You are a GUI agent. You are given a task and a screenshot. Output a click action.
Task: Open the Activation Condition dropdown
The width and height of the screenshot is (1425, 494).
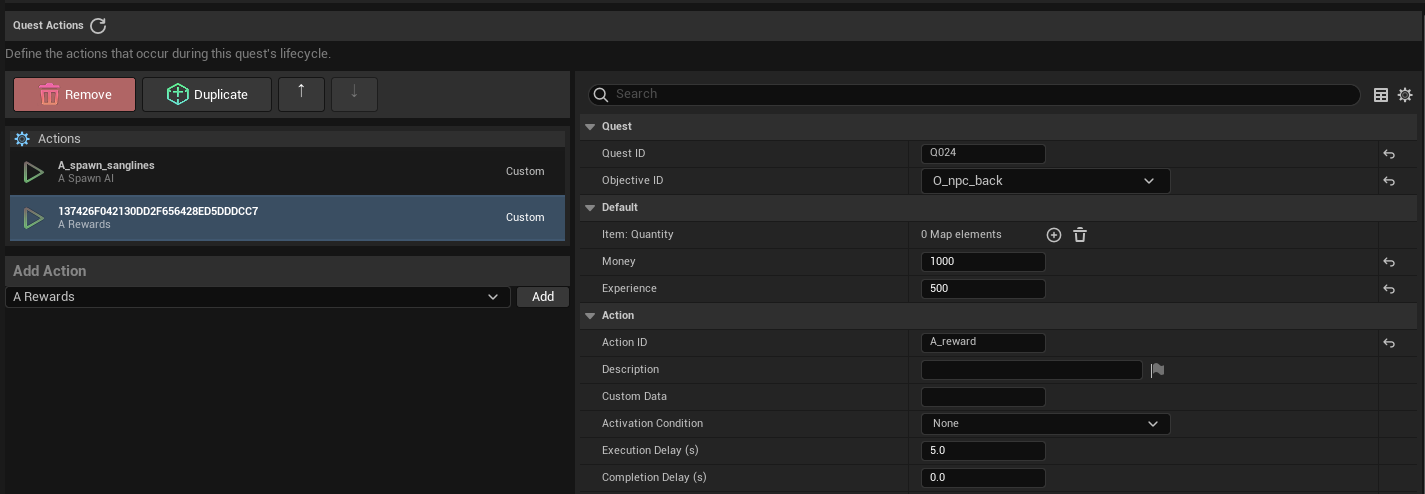tap(1045, 424)
